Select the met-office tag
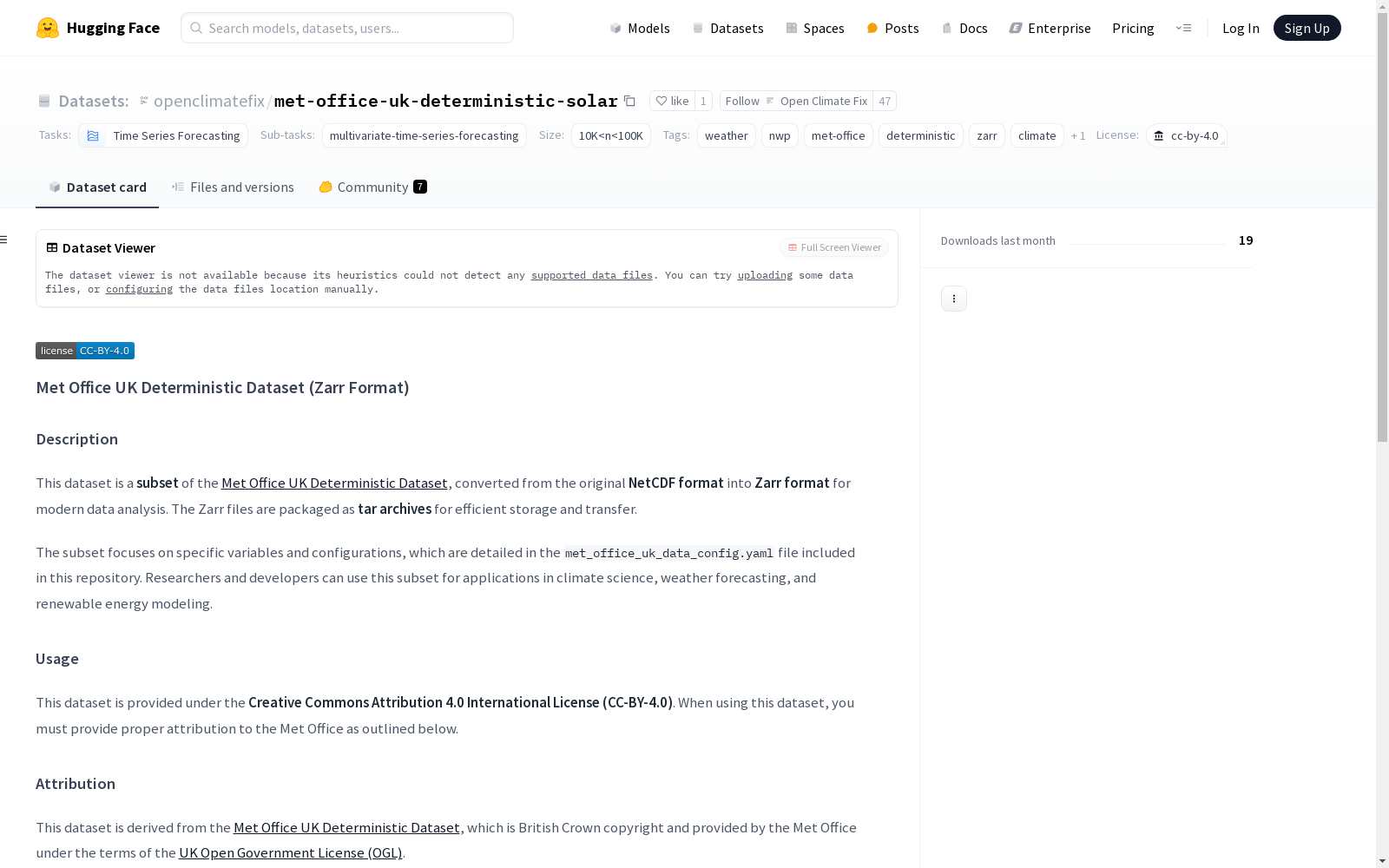Image resolution: width=1389 pixels, height=868 pixels. pyautogui.click(x=838, y=135)
